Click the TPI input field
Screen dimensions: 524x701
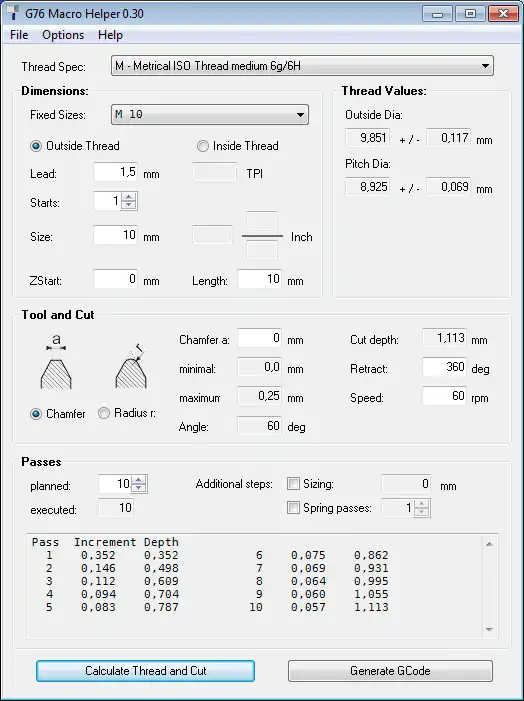tap(214, 173)
